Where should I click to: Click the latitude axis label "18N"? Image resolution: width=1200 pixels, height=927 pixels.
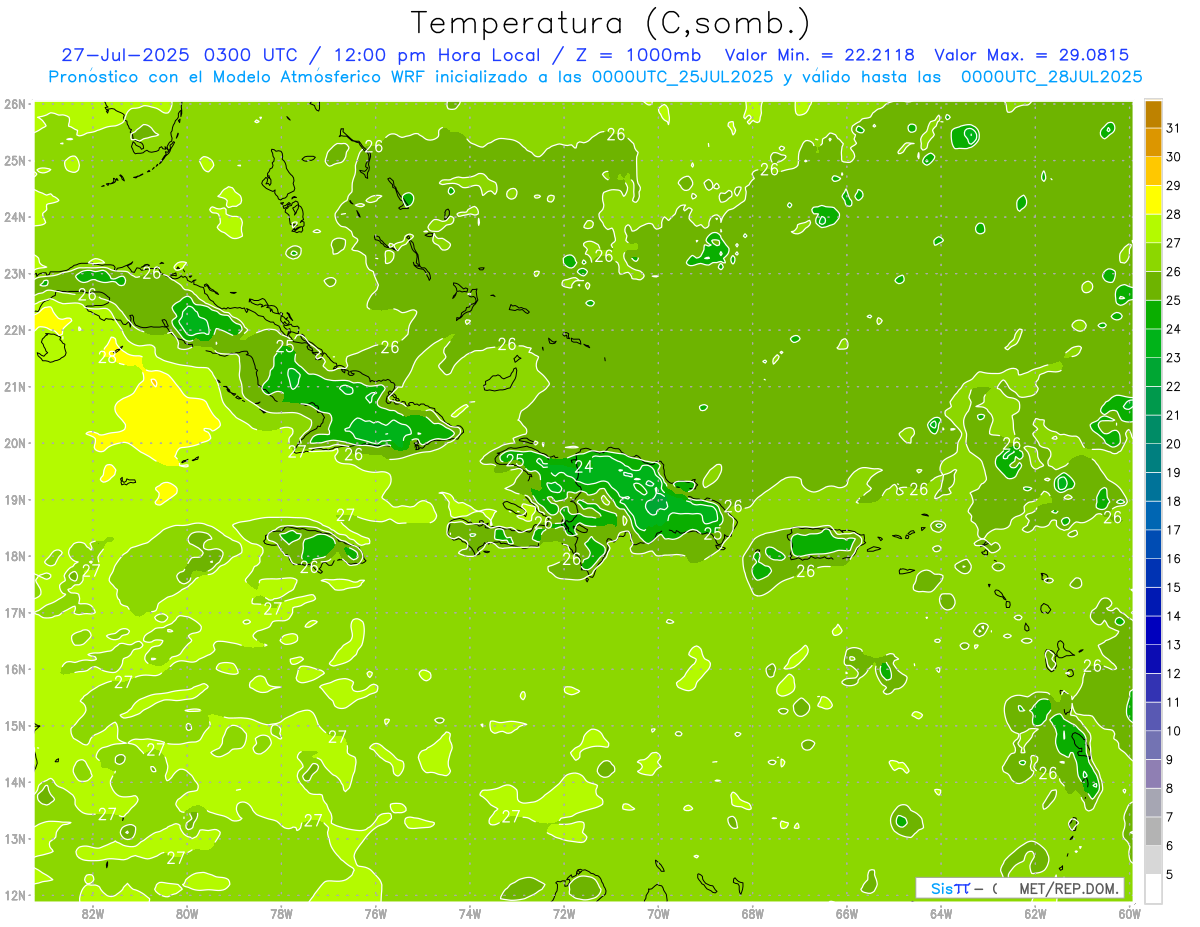[14, 556]
